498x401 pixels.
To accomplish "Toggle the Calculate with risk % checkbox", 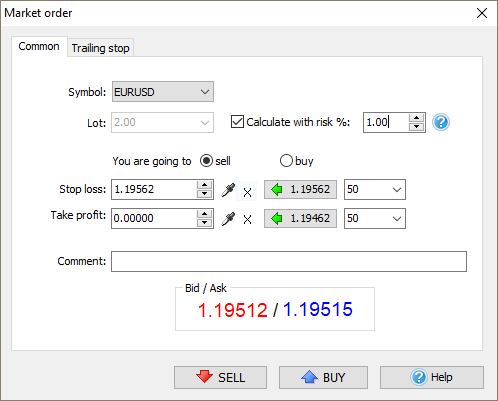I will [237, 122].
